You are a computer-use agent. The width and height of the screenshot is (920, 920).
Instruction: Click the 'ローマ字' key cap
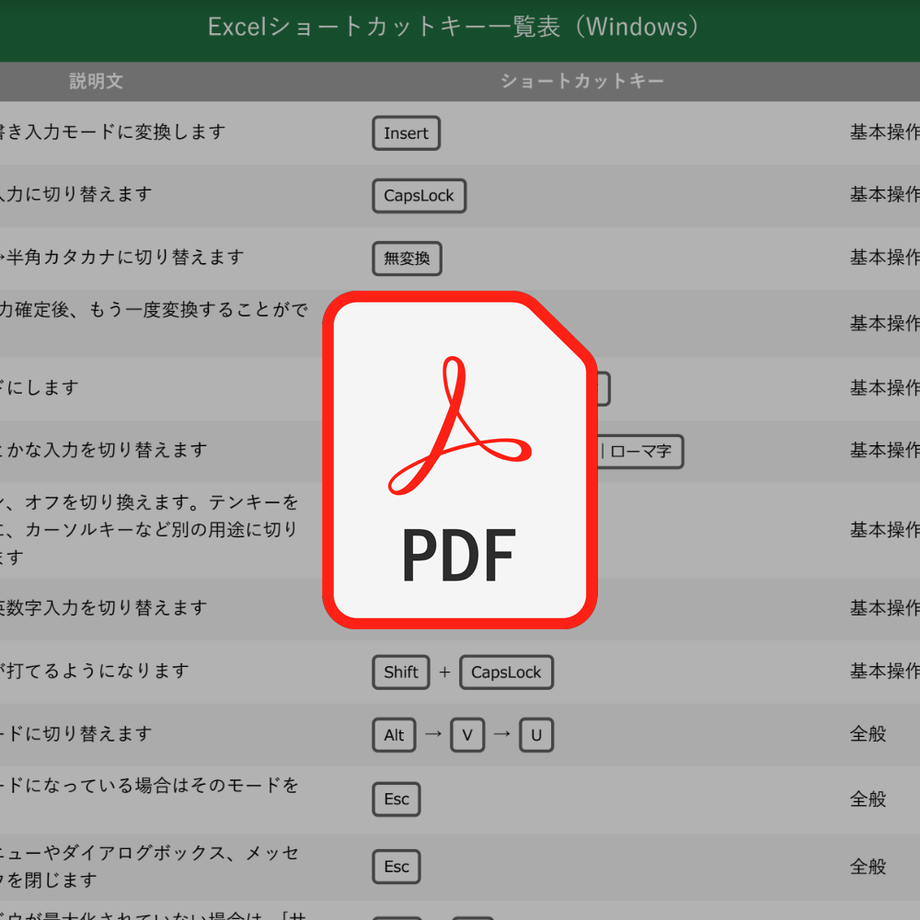pyautogui.click(x=641, y=451)
